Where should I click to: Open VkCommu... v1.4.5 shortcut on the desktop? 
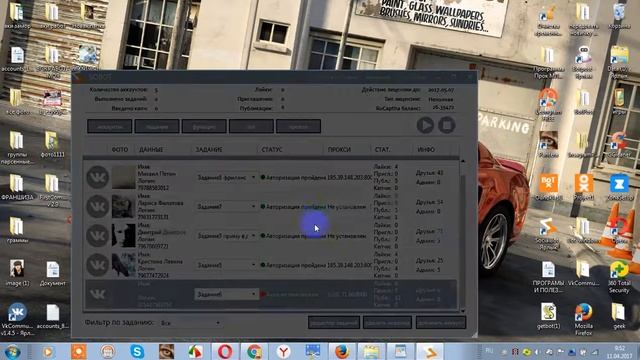17,319
